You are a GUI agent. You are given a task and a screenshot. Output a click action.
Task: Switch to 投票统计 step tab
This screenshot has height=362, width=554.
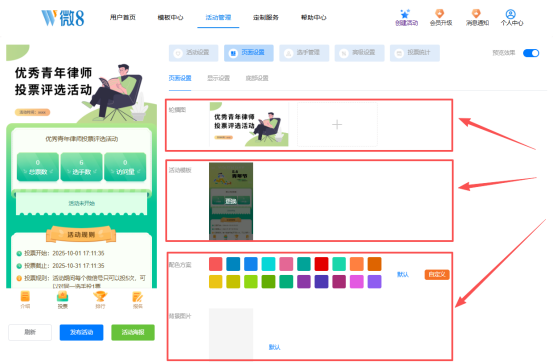click(415, 53)
